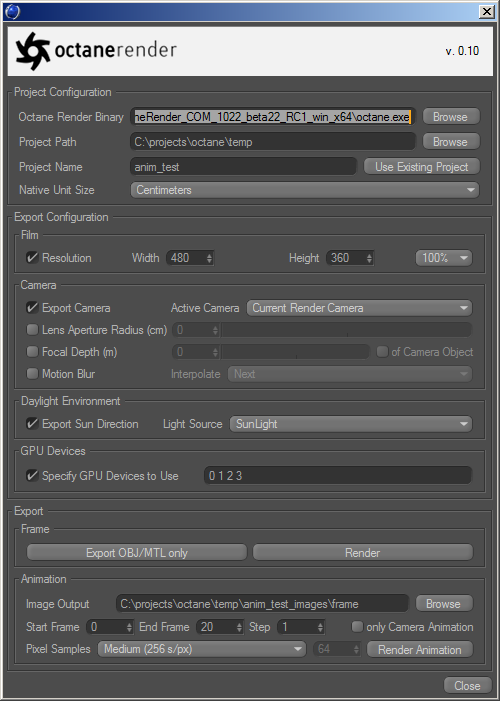Toggle the Specify GPU Devices to Use checkbox
The width and height of the screenshot is (500, 701).
coord(32,475)
